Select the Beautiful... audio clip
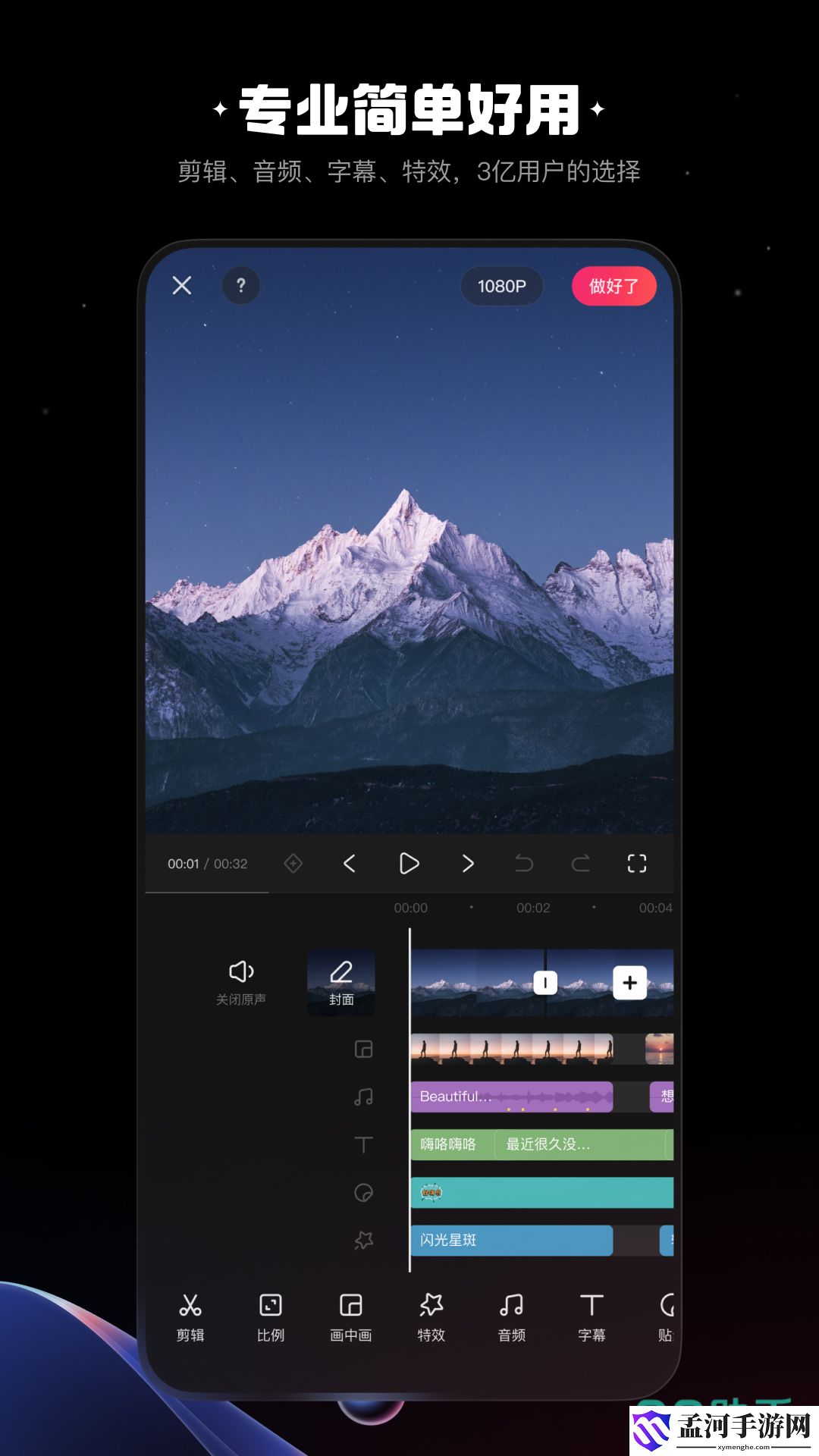819x1456 pixels. pos(512,1097)
